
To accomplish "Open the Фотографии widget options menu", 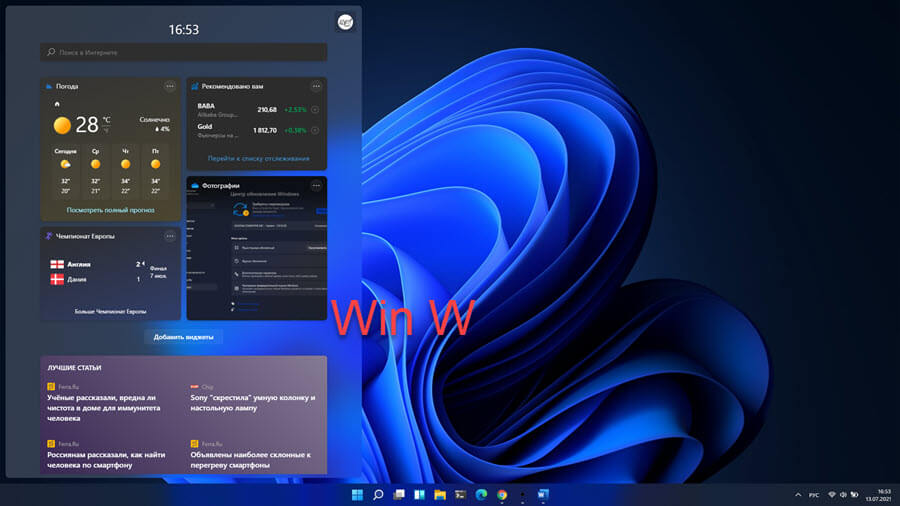I will (x=316, y=185).
